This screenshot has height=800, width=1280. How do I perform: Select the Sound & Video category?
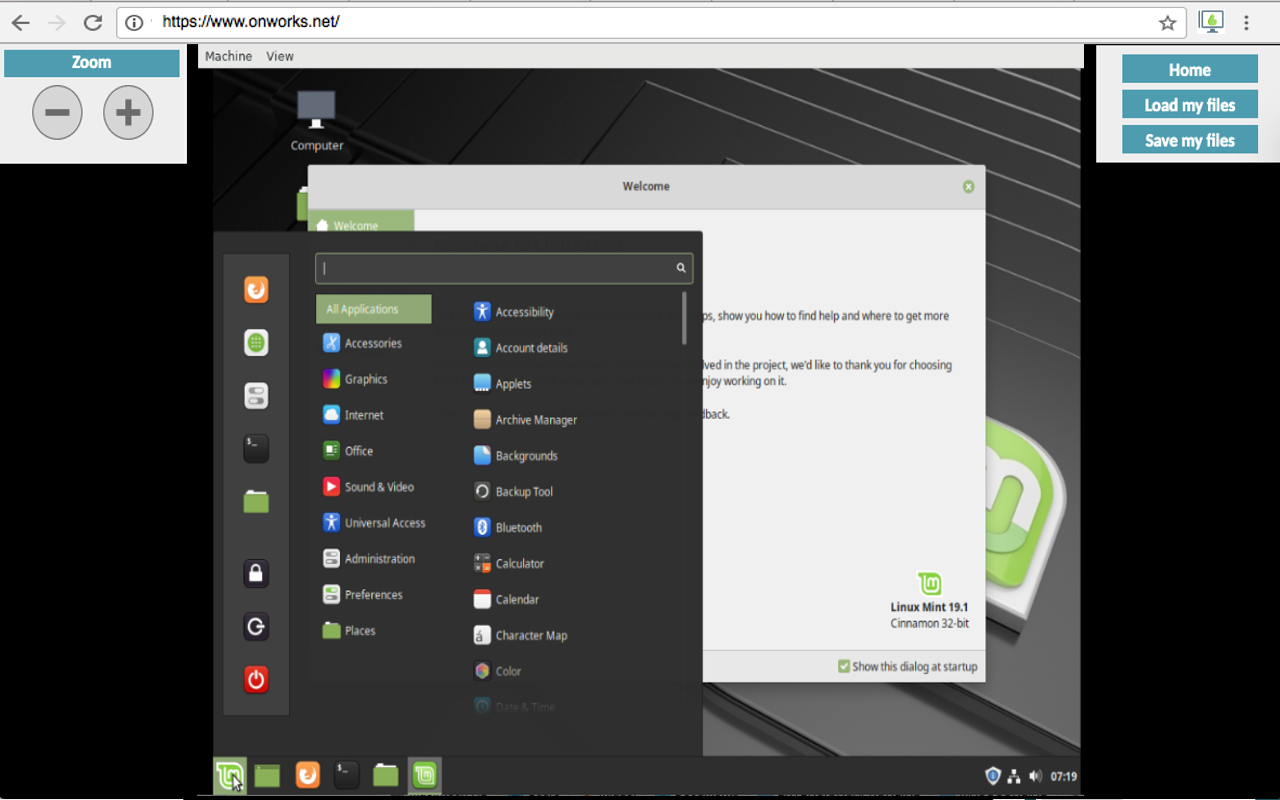368,487
